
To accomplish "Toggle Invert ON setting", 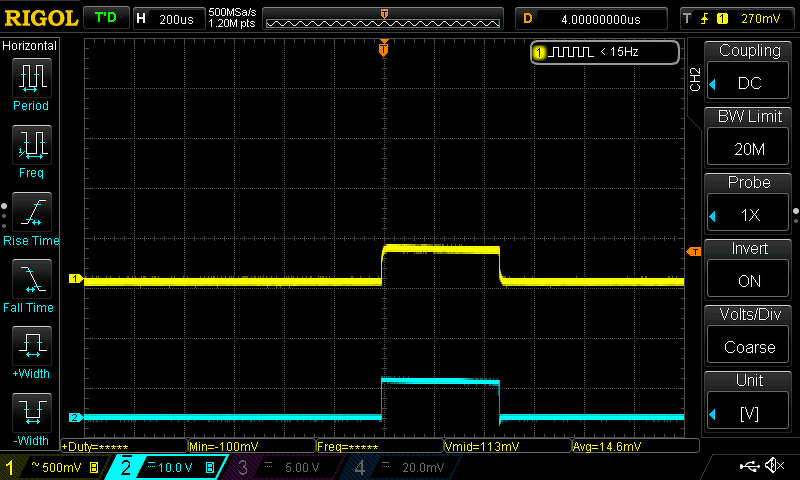I will [748, 278].
